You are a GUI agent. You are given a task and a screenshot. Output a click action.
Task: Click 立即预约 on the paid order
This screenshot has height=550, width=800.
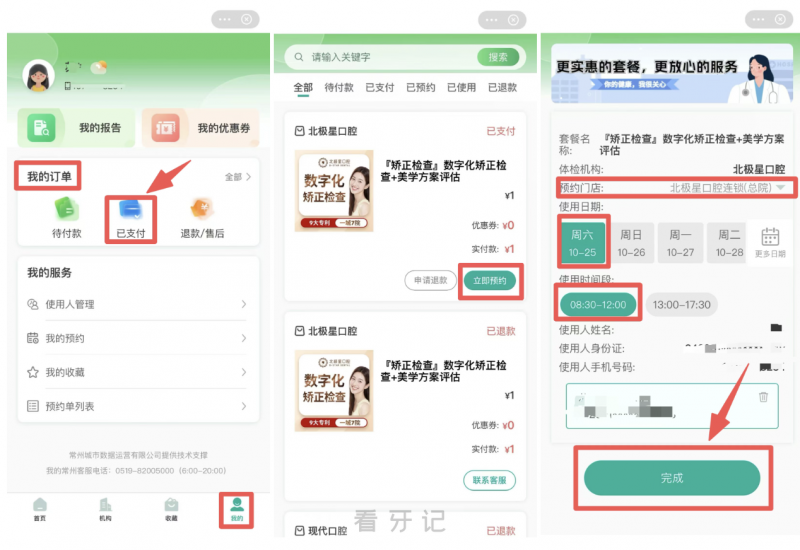point(490,281)
